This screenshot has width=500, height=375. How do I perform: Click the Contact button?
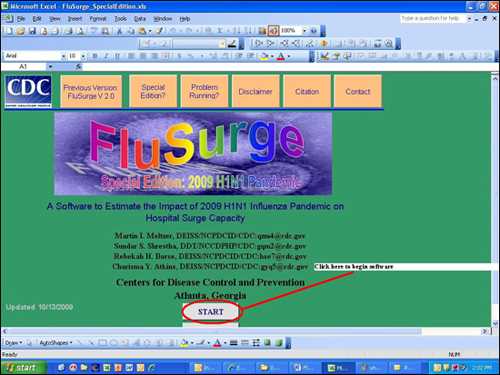pos(358,91)
